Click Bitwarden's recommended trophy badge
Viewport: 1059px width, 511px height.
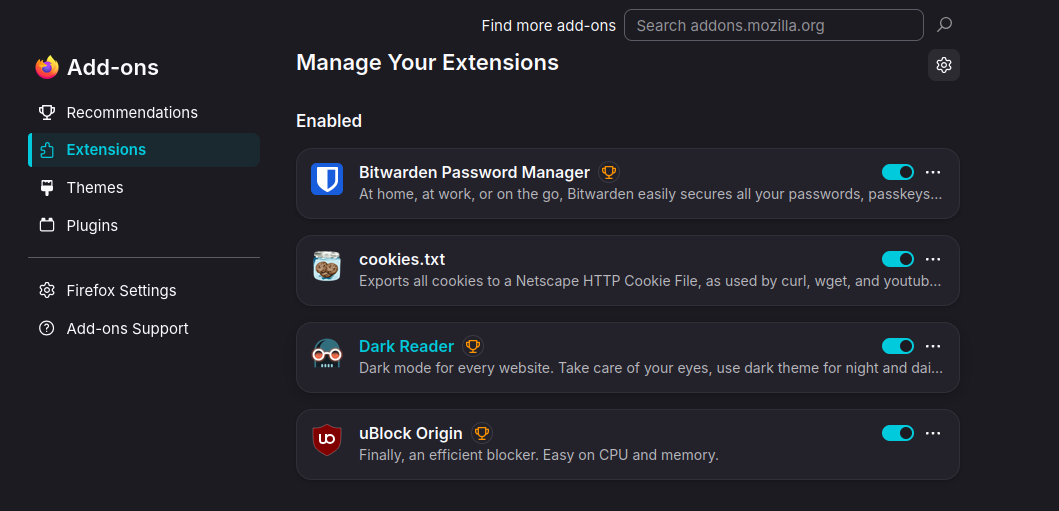coord(609,172)
